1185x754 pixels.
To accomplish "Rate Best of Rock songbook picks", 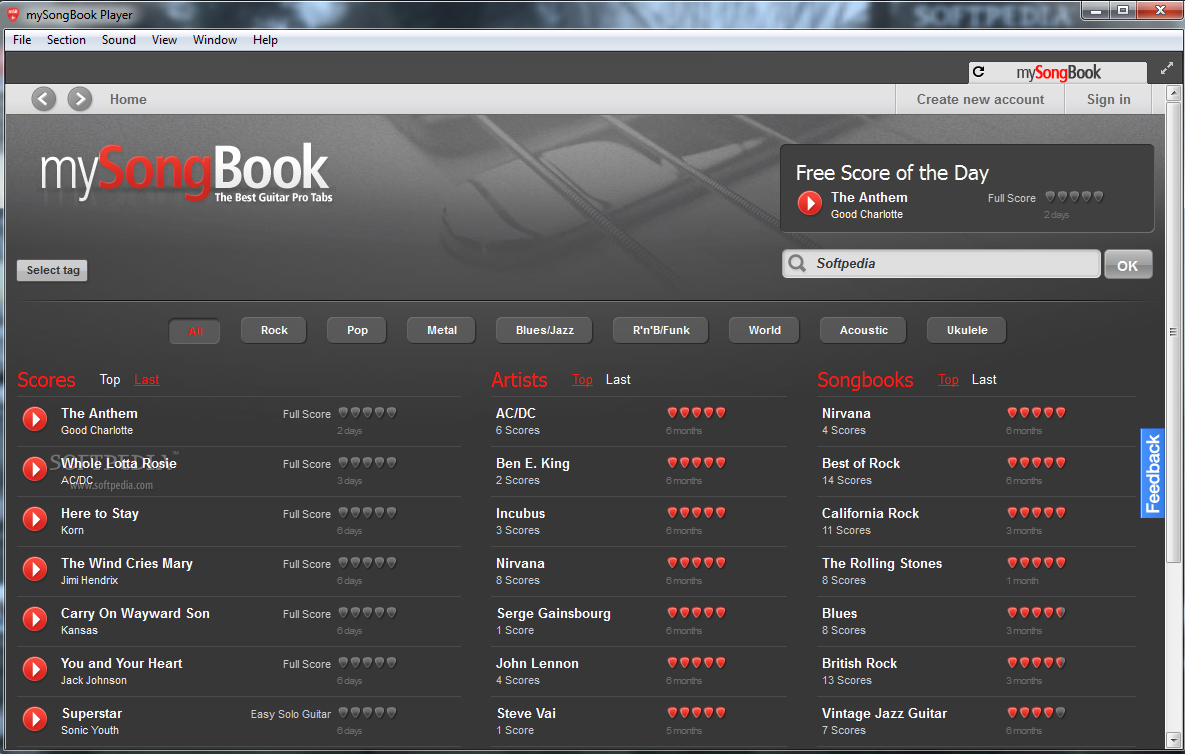I will [1036, 462].
